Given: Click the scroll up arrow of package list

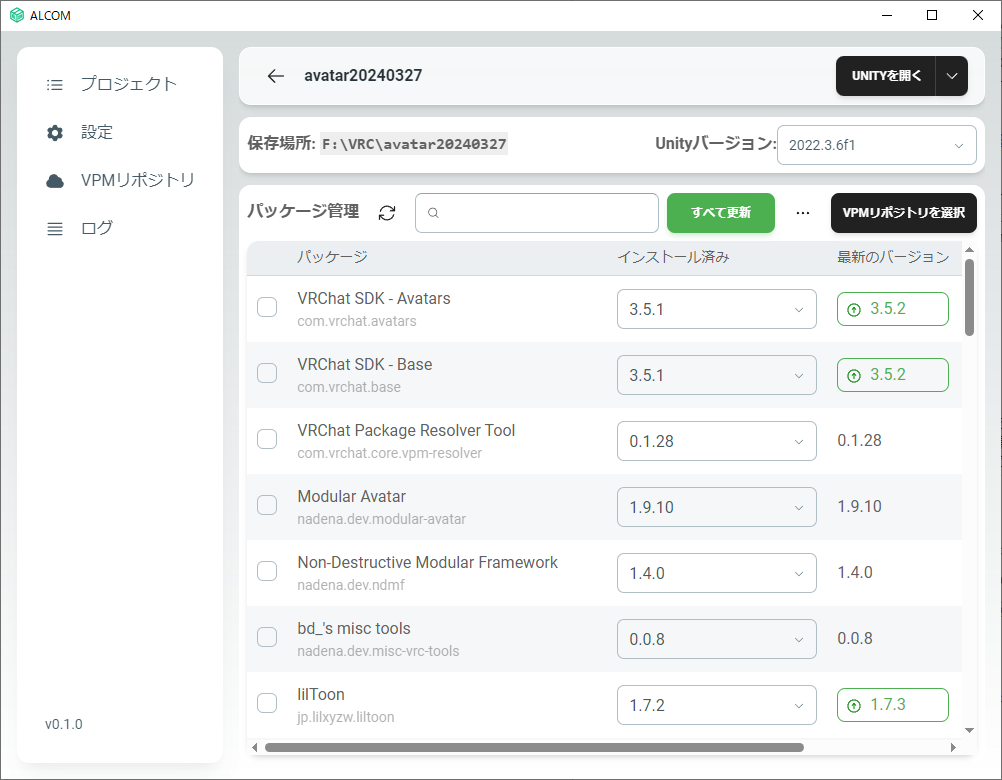Looking at the screenshot, I should coord(969,250).
